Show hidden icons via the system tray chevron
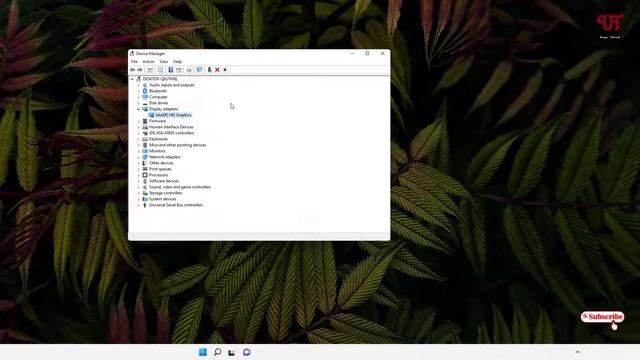640x360 pixels. (x=577, y=352)
